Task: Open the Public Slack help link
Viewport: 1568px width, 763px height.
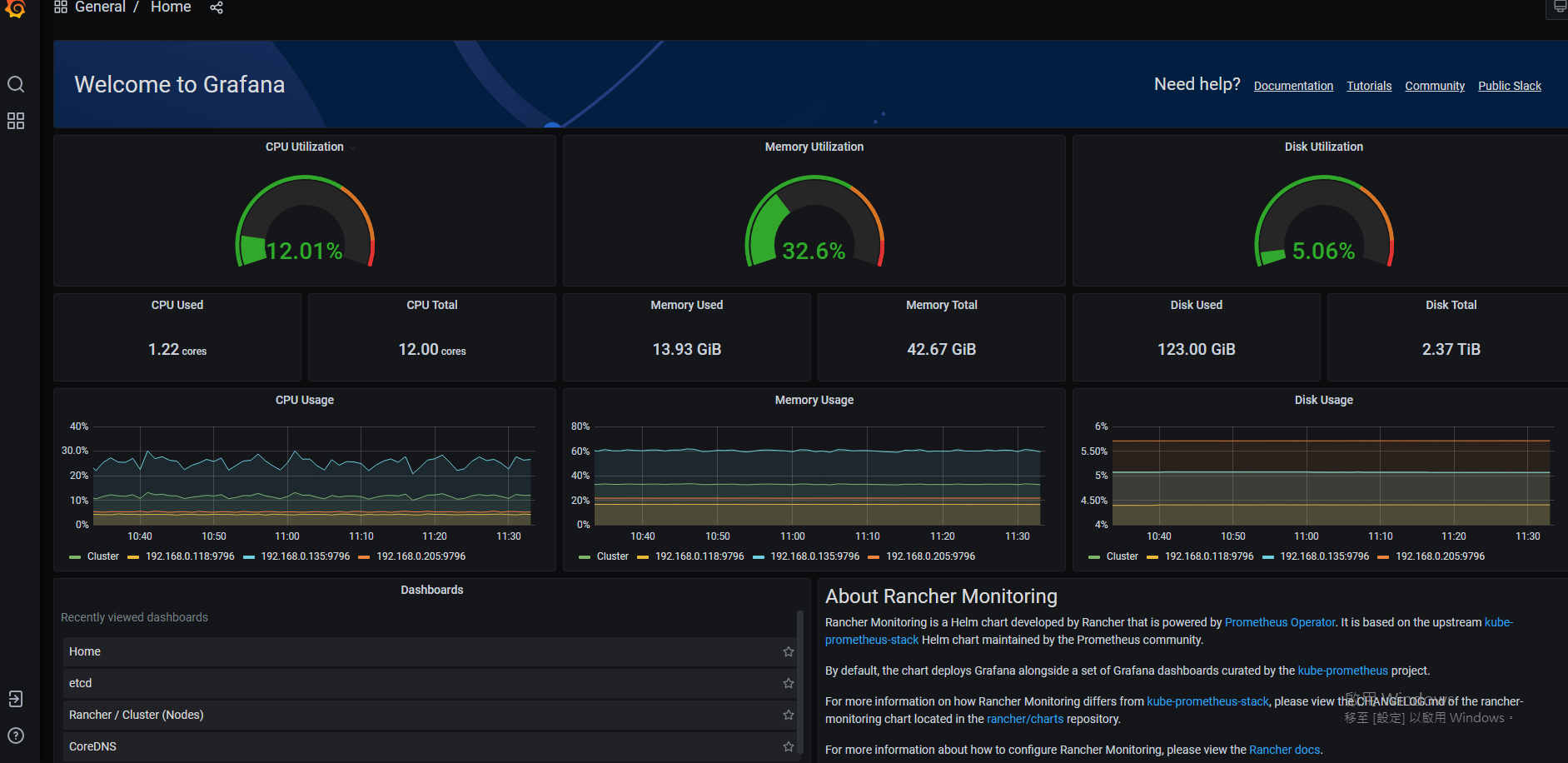Action: (x=1510, y=86)
